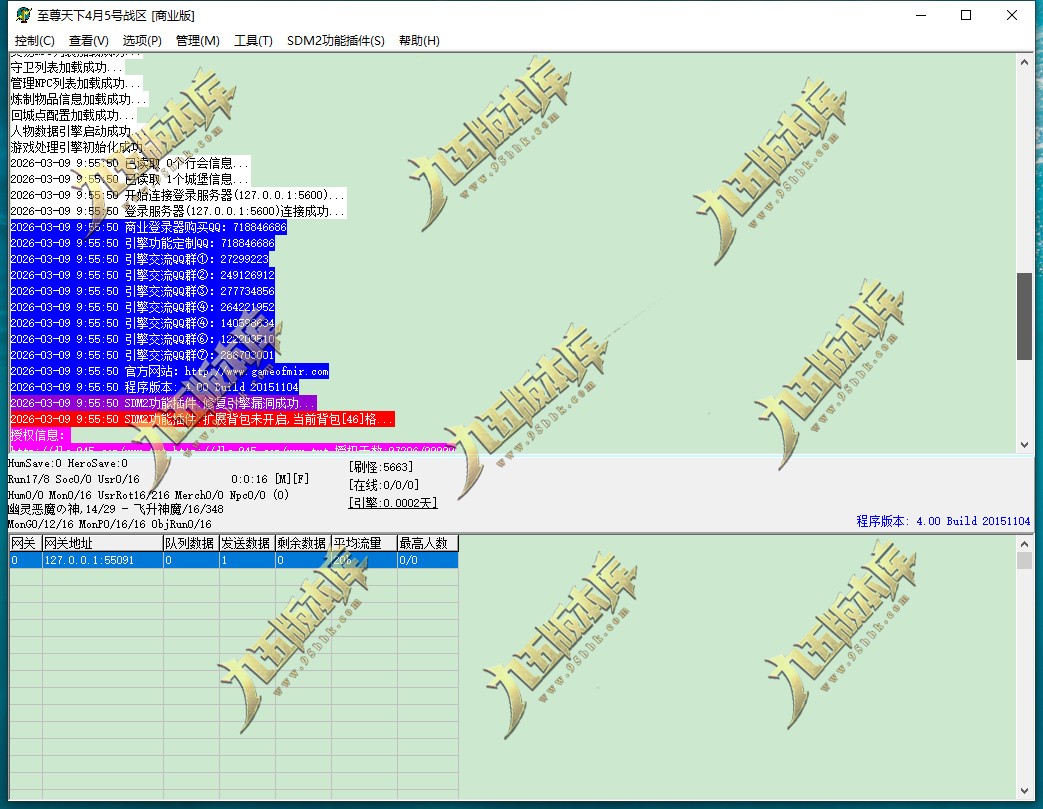Click purple log line 修复引擎漏洞成功
Image resolution: width=1043 pixels, height=809 pixels.
pyautogui.click(x=164, y=403)
